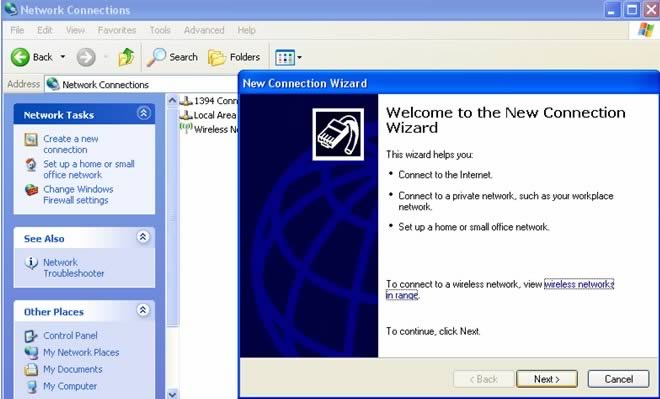Image resolution: width=660 pixels, height=399 pixels.
Task: Open the Views dropdown arrow
Action: click(x=299, y=58)
